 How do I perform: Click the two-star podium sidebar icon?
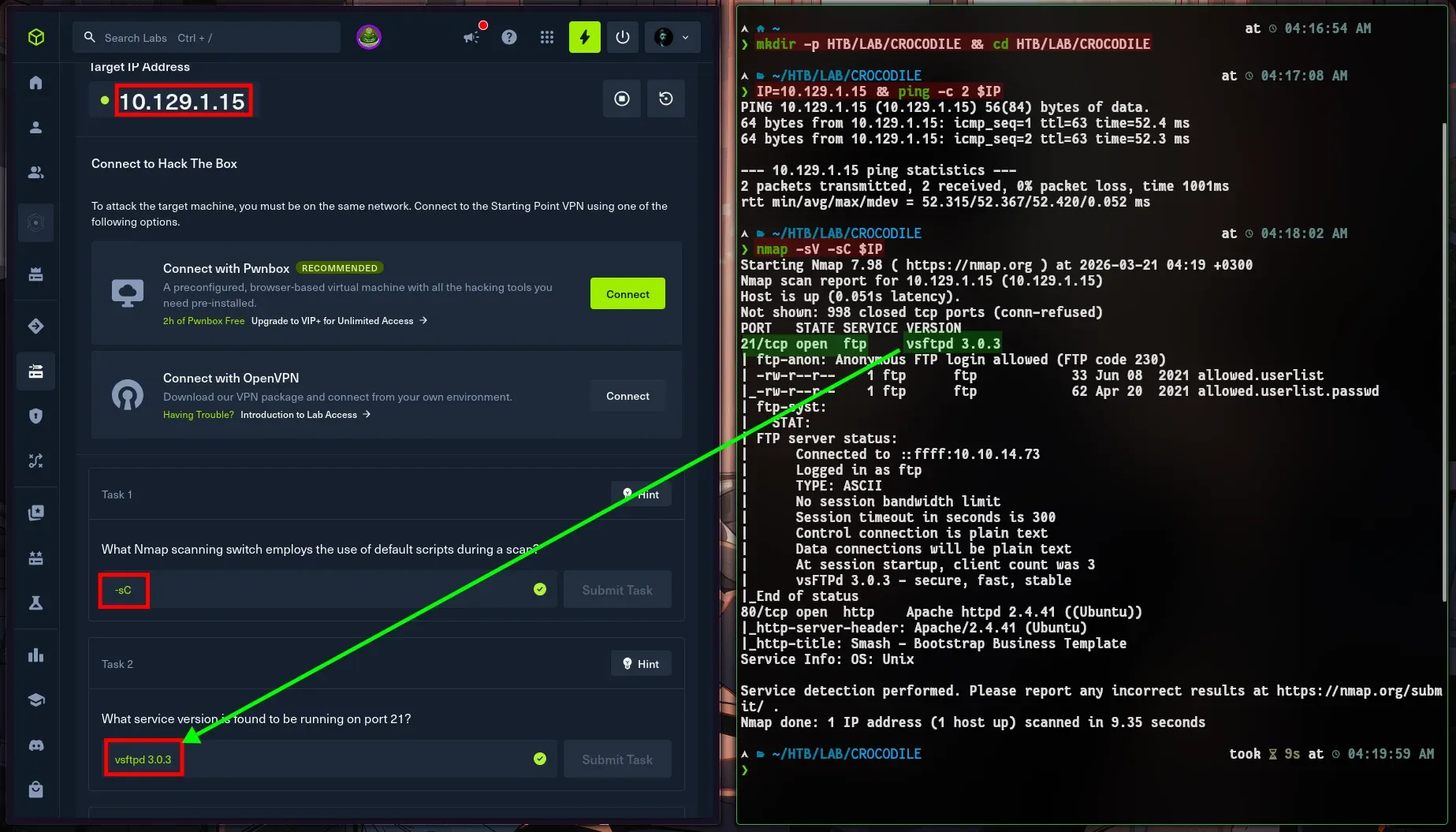(x=35, y=558)
